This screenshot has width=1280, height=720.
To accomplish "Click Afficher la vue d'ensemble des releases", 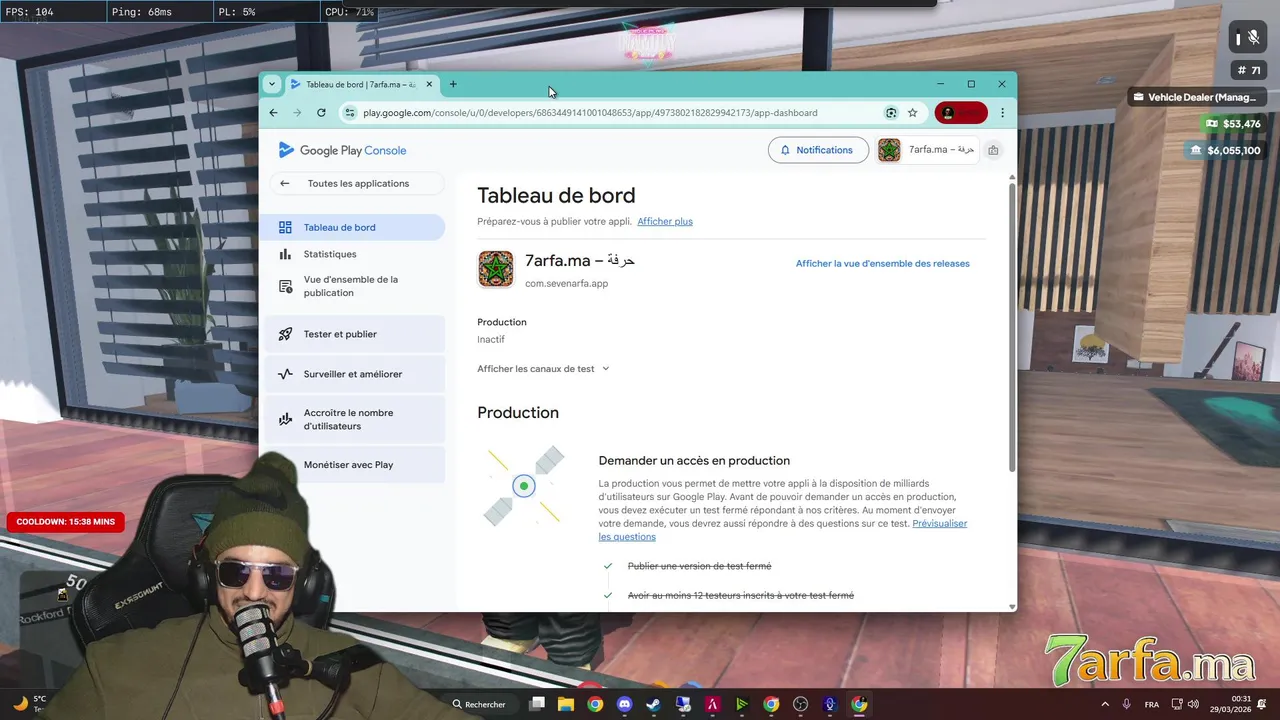I will (882, 263).
